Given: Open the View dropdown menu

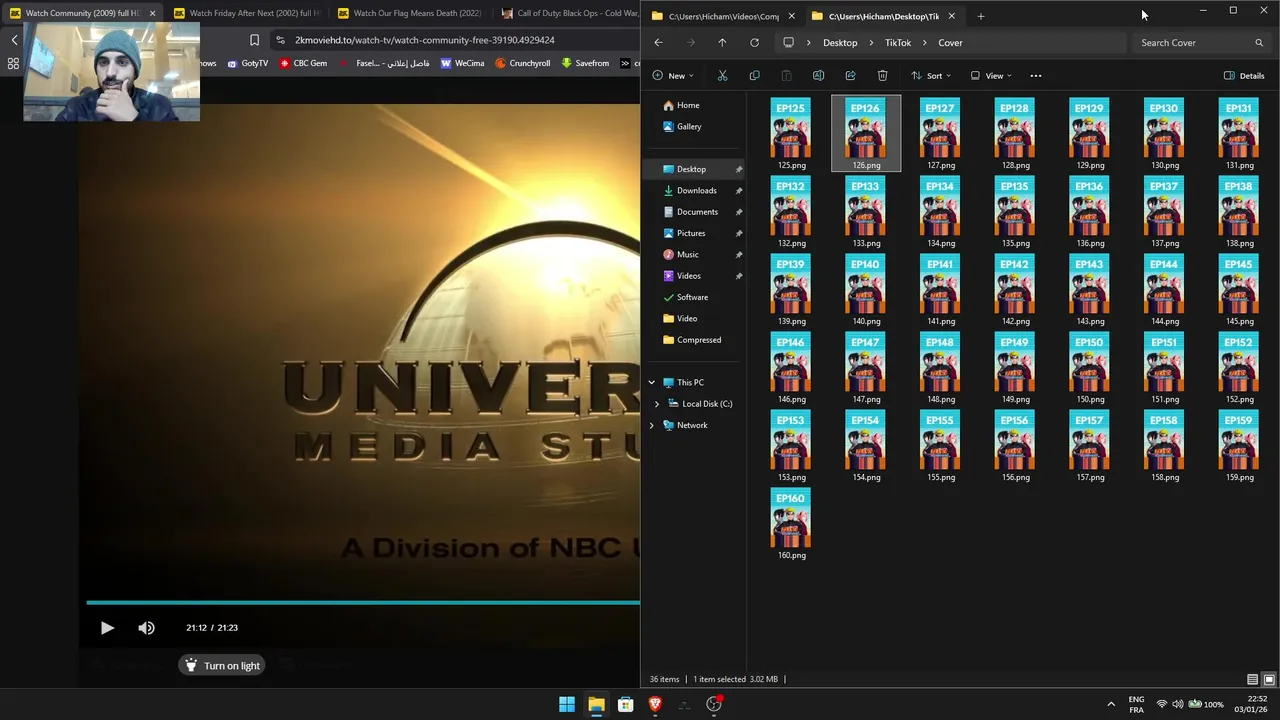Looking at the screenshot, I should [991, 76].
